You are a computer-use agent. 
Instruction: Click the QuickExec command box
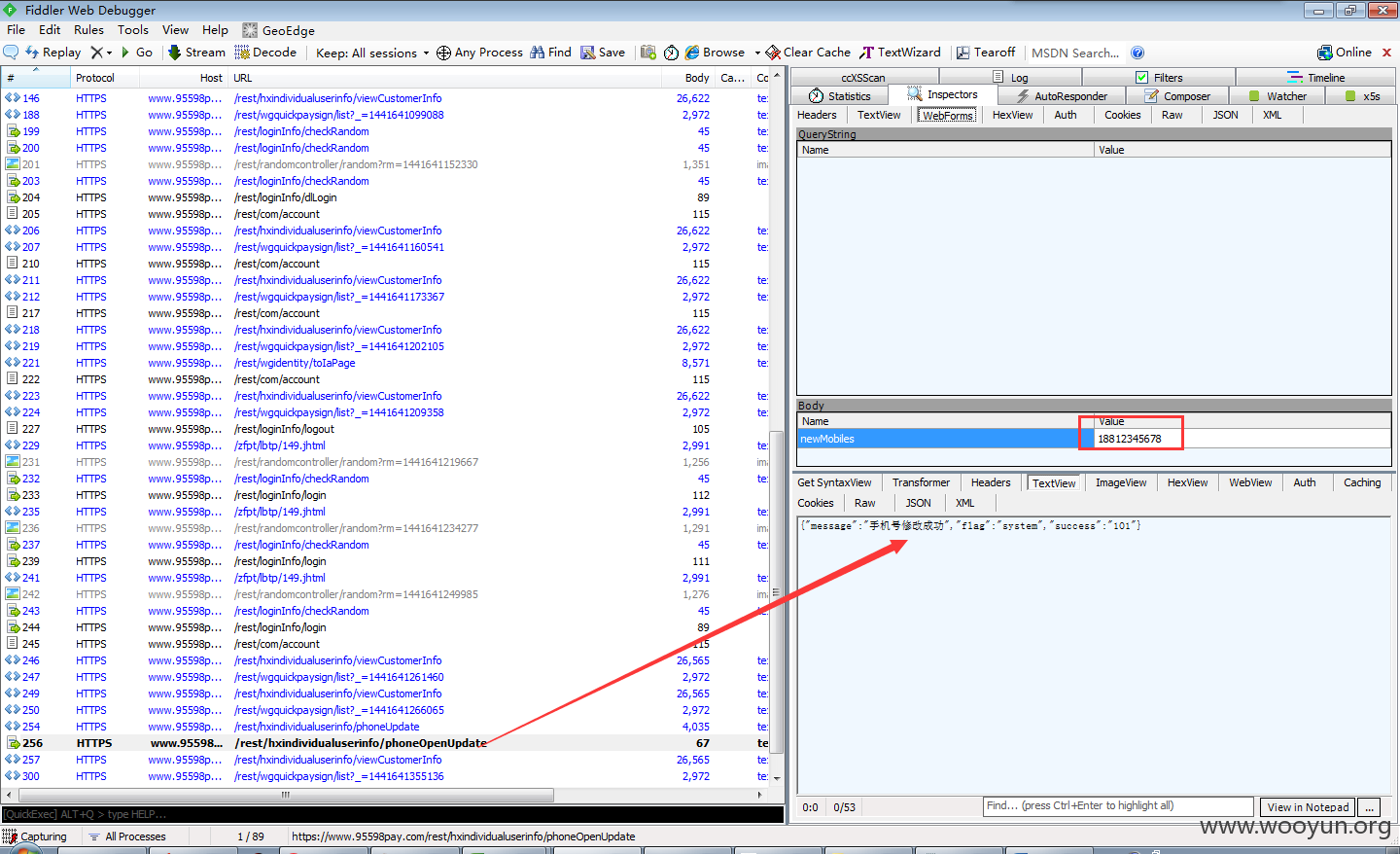393,814
